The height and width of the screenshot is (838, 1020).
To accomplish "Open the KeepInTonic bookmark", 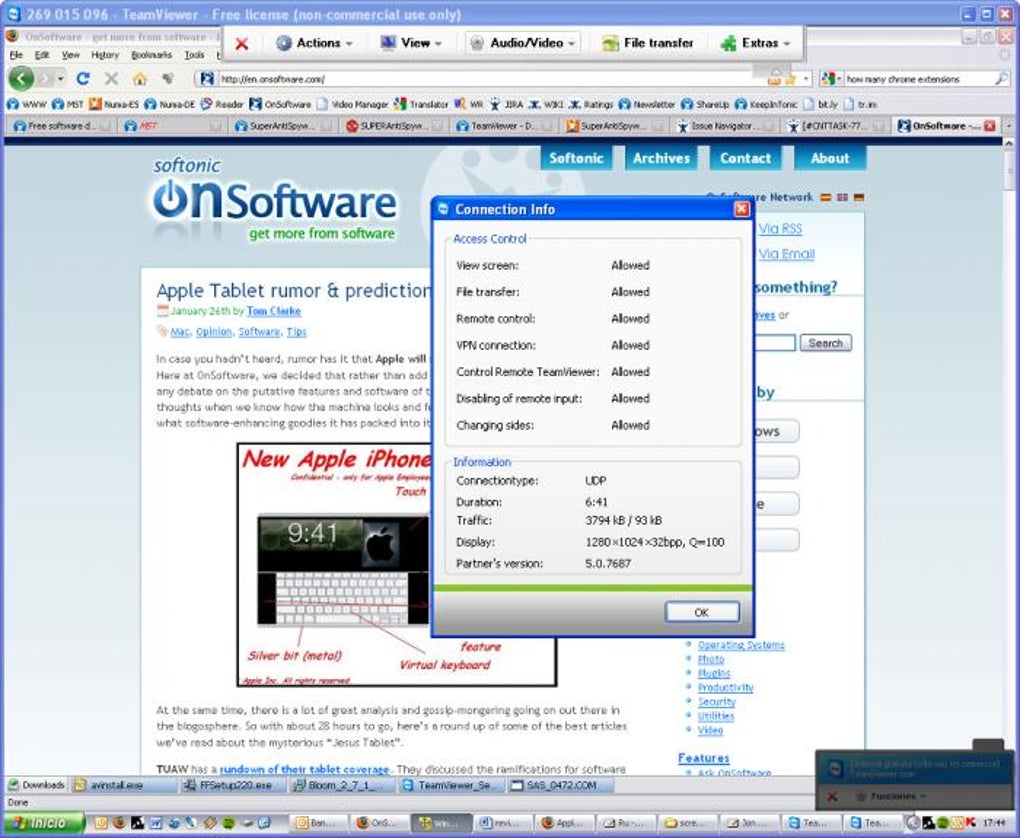I will [x=766, y=104].
